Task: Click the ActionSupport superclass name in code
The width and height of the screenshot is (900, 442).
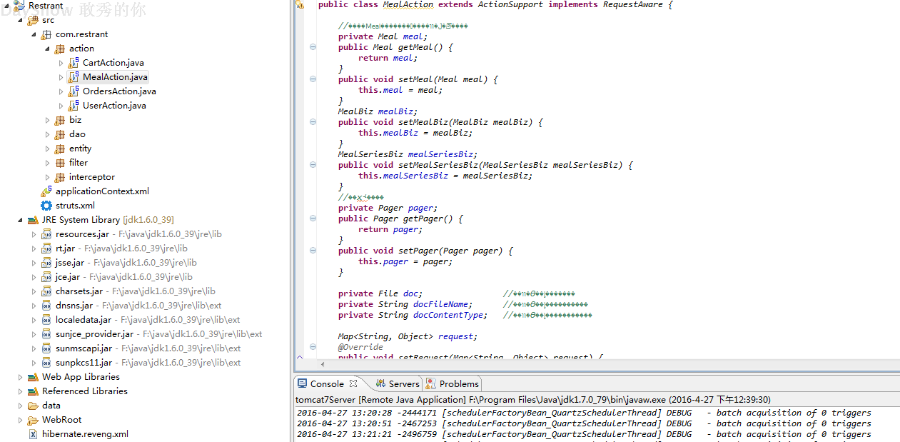Action: click(x=510, y=5)
